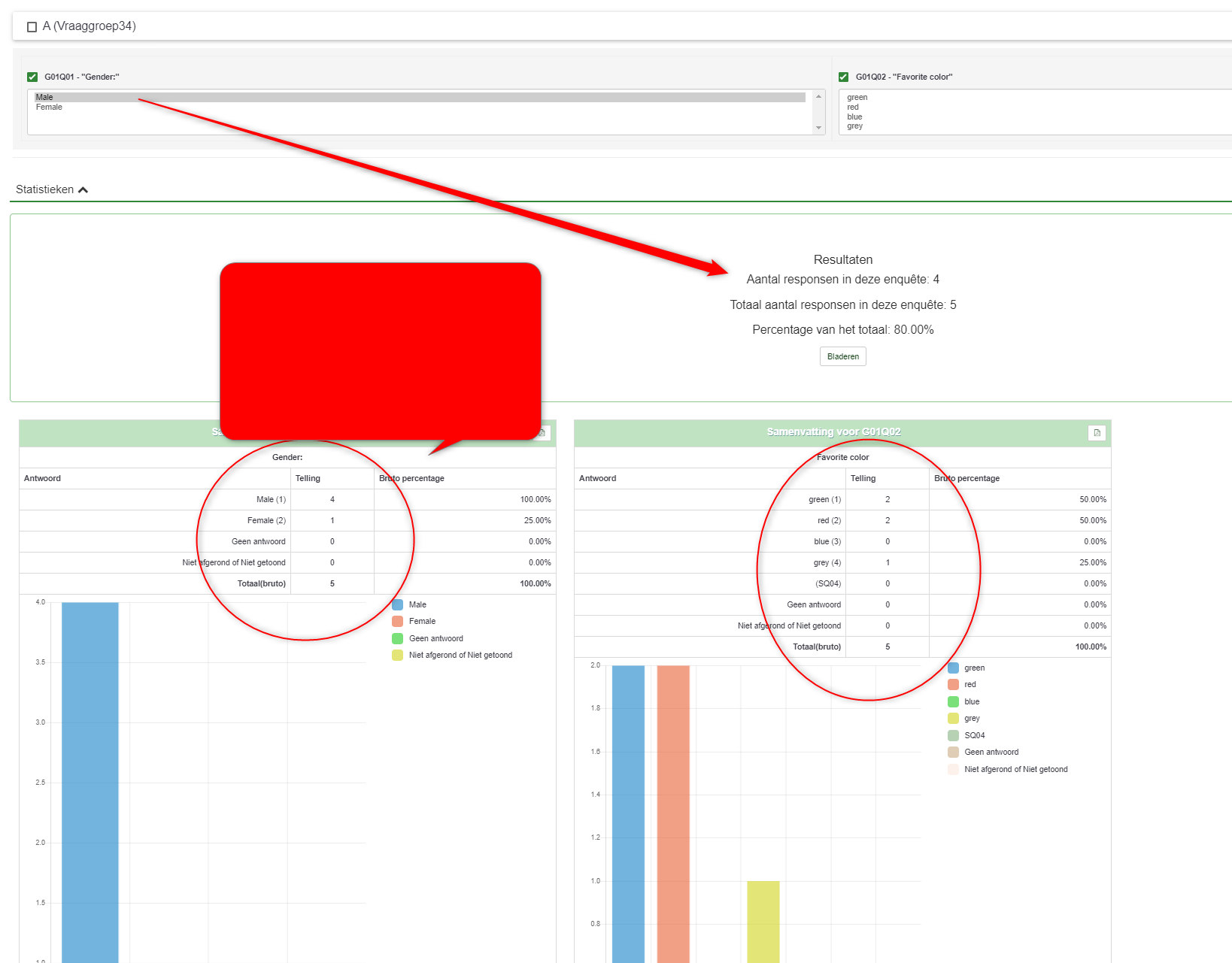
Task: Click the yellow grey bar in the color chart
Action: coord(763,922)
